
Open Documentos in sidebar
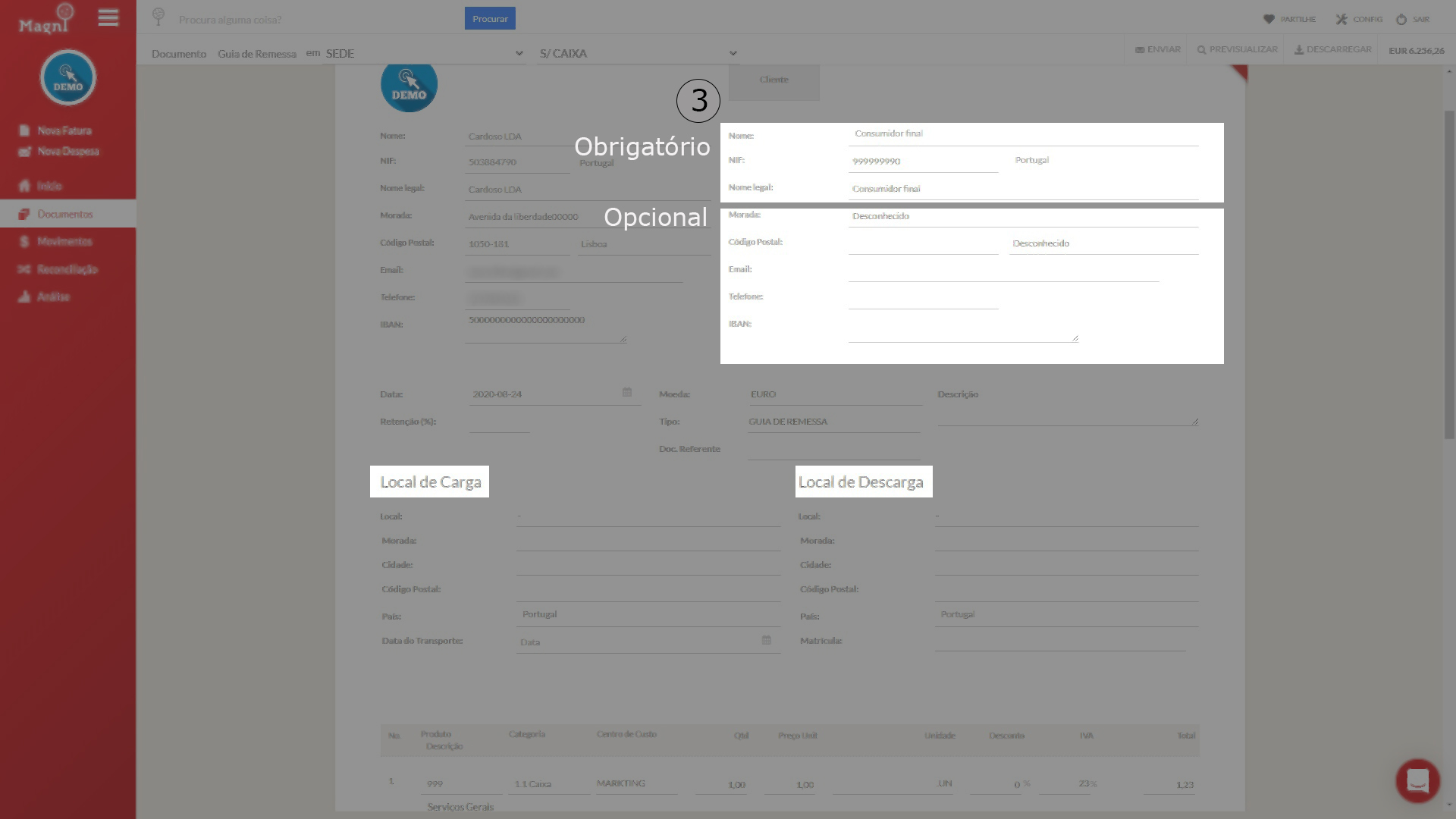point(68,214)
